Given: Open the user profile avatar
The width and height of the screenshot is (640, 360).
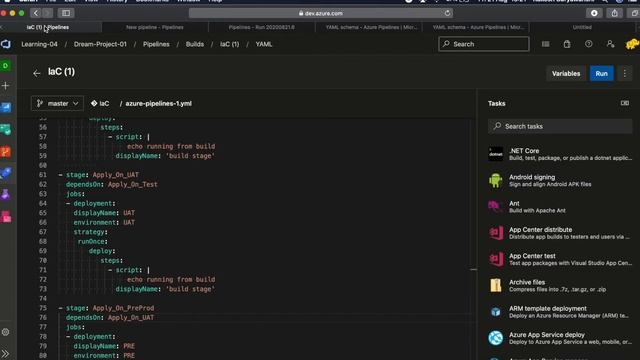Looking at the screenshot, I should tap(632, 44).
